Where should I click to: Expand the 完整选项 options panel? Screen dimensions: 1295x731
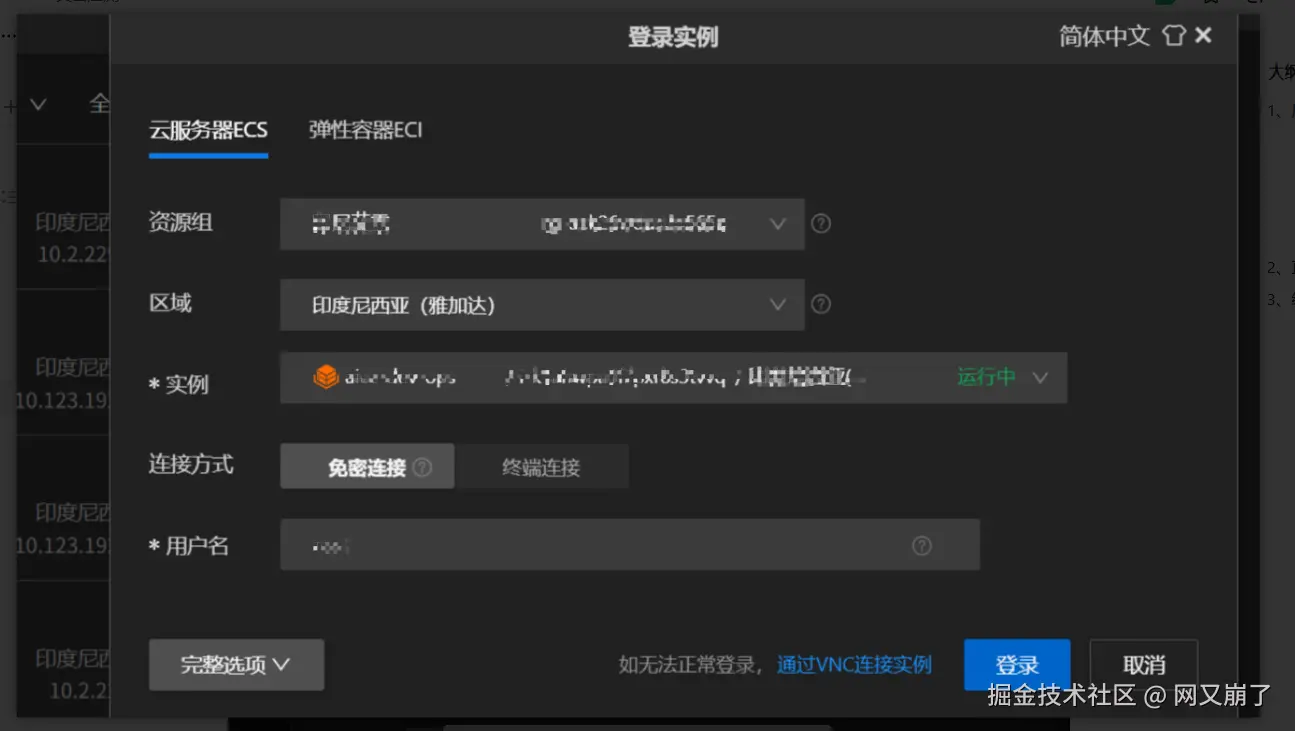pyautogui.click(x=236, y=664)
